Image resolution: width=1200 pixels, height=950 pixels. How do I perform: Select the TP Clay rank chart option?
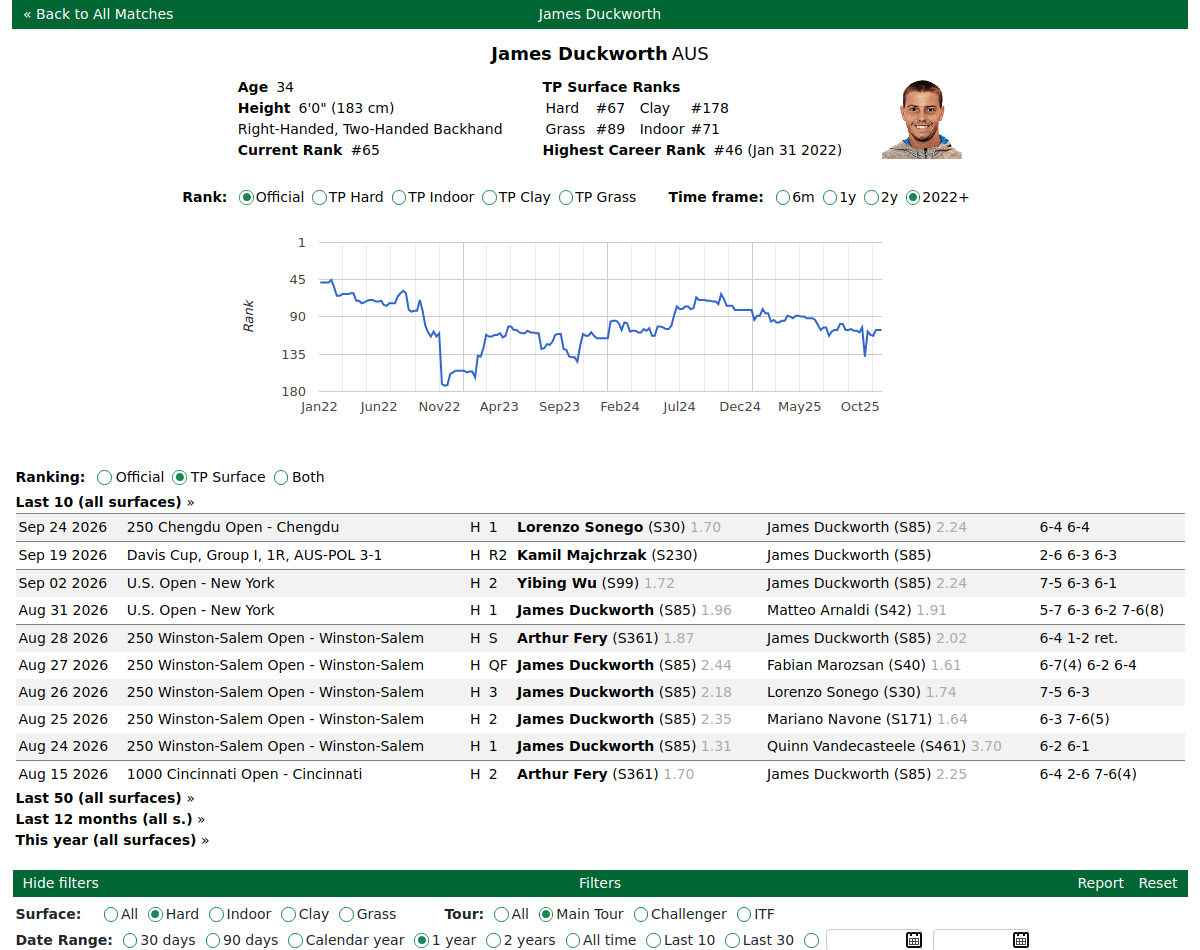coord(489,197)
